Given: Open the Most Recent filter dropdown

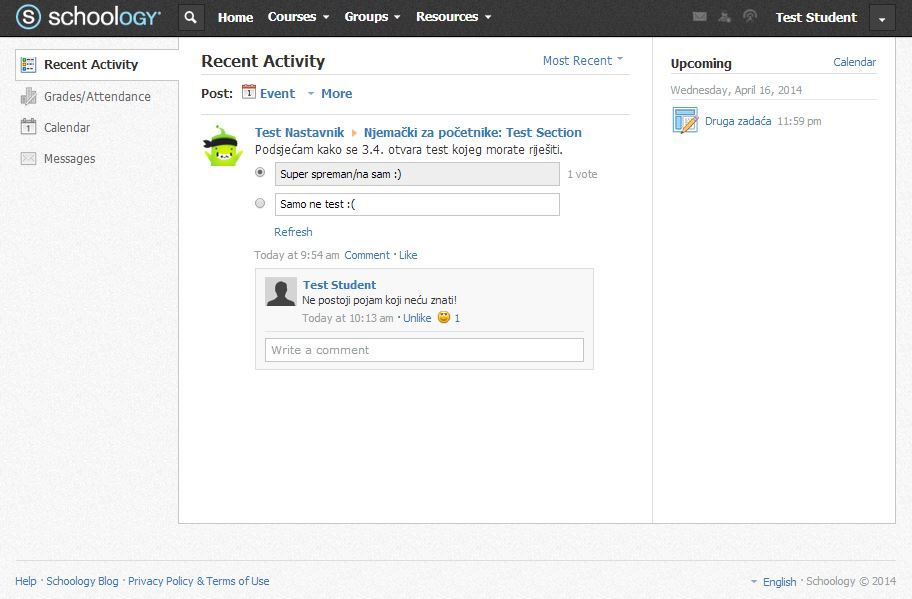Looking at the screenshot, I should pos(582,60).
